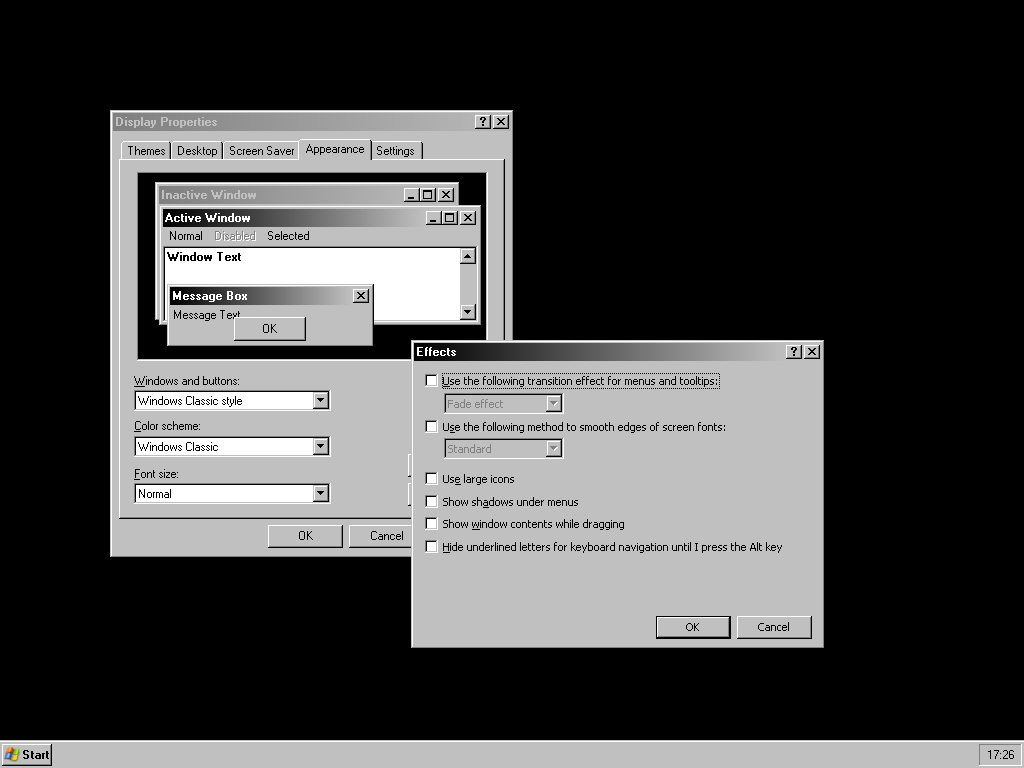
Task: Expand the Color scheme dropdown
Action: coord(320,447)
